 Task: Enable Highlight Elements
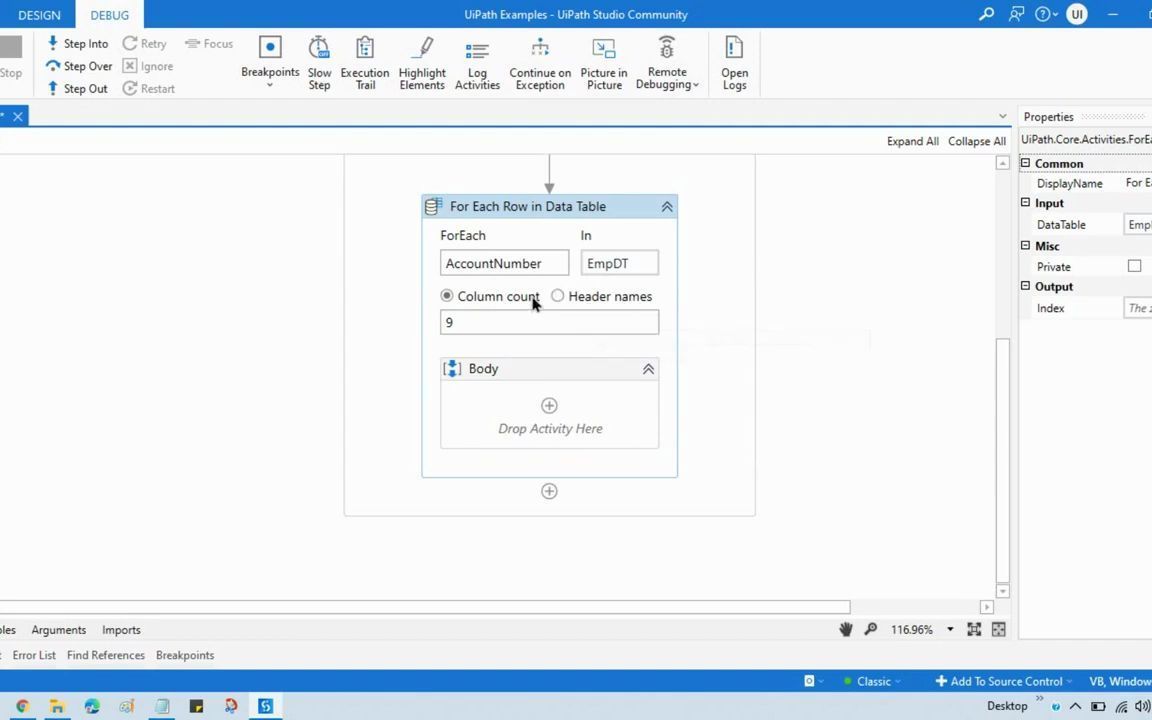(x=422, y=63)
